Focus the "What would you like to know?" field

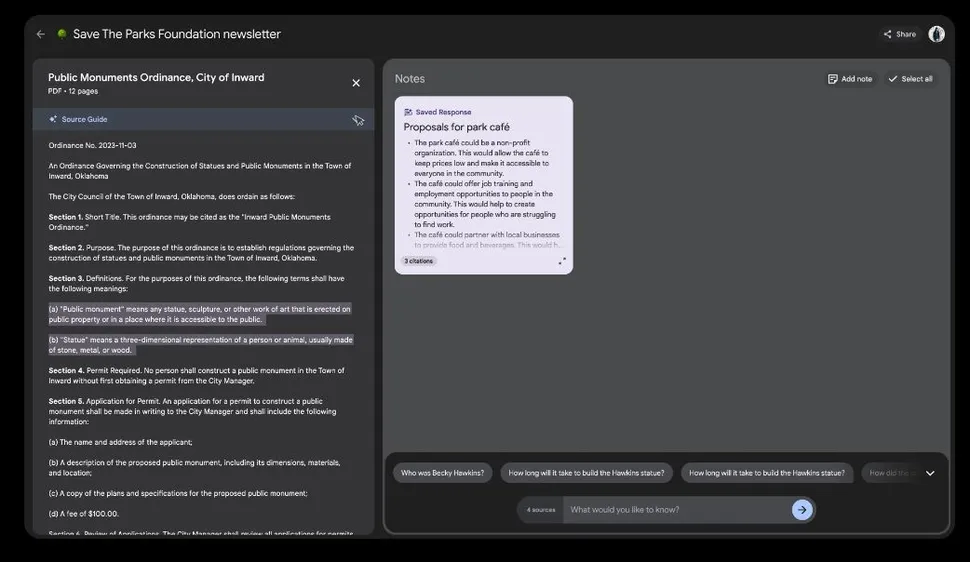tap(677, 510)
